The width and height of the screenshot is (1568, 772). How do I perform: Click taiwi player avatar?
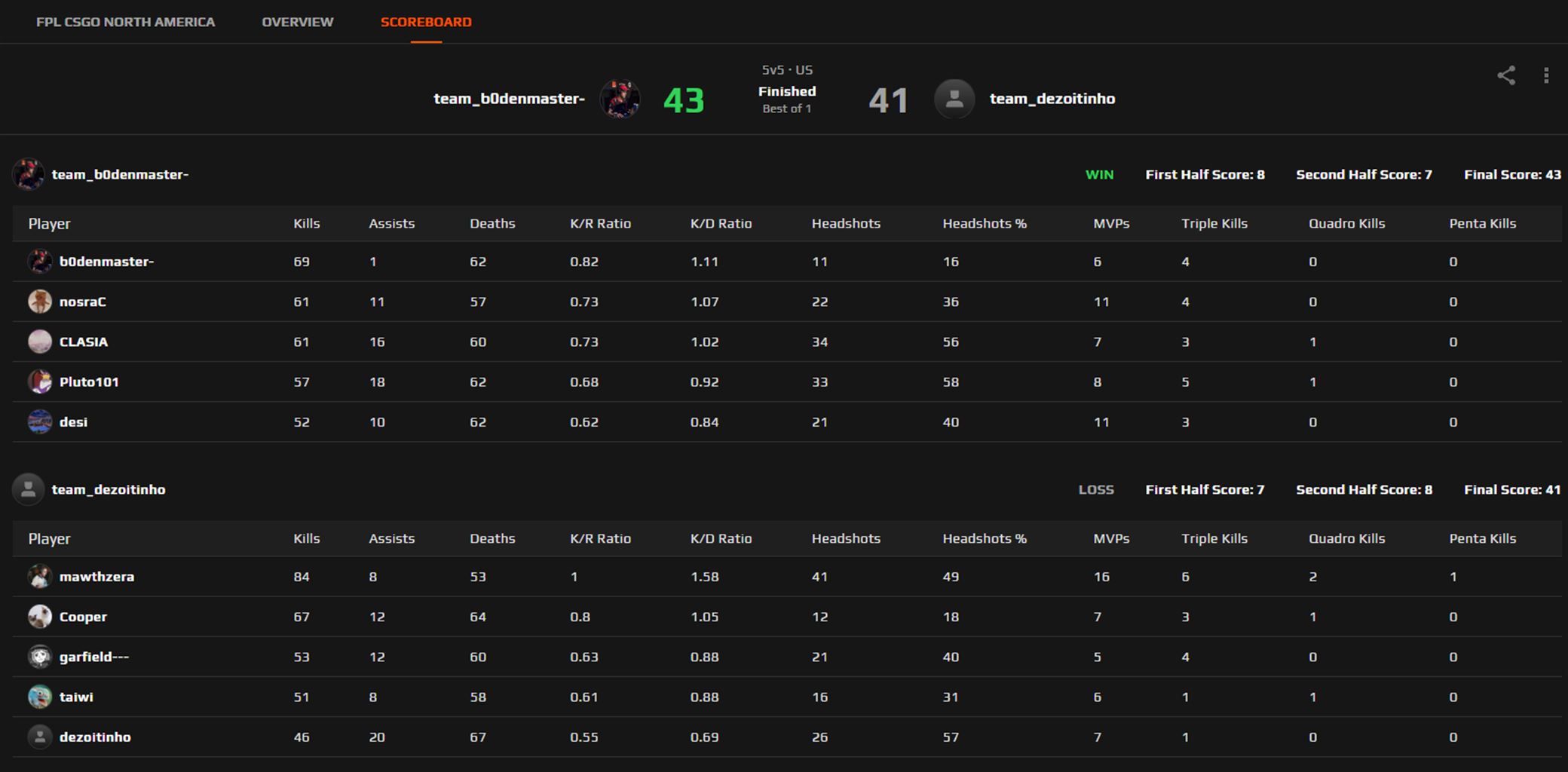[x=40, y=697]
